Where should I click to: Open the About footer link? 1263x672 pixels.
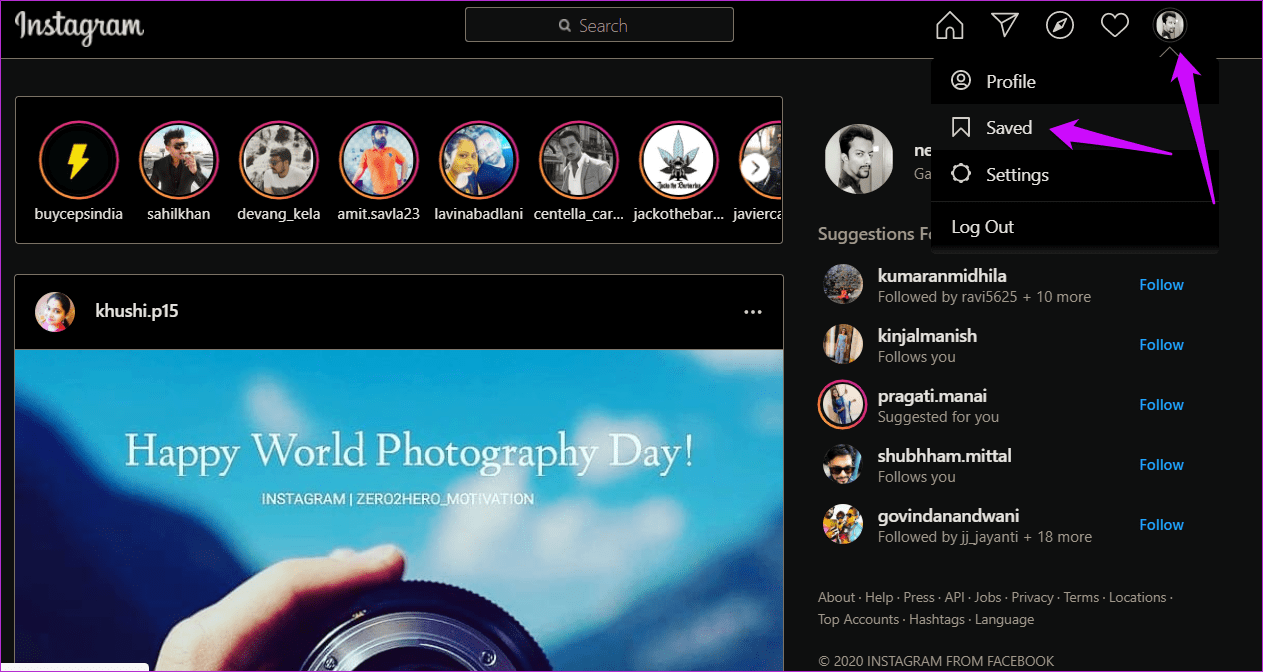click(836, 597)
